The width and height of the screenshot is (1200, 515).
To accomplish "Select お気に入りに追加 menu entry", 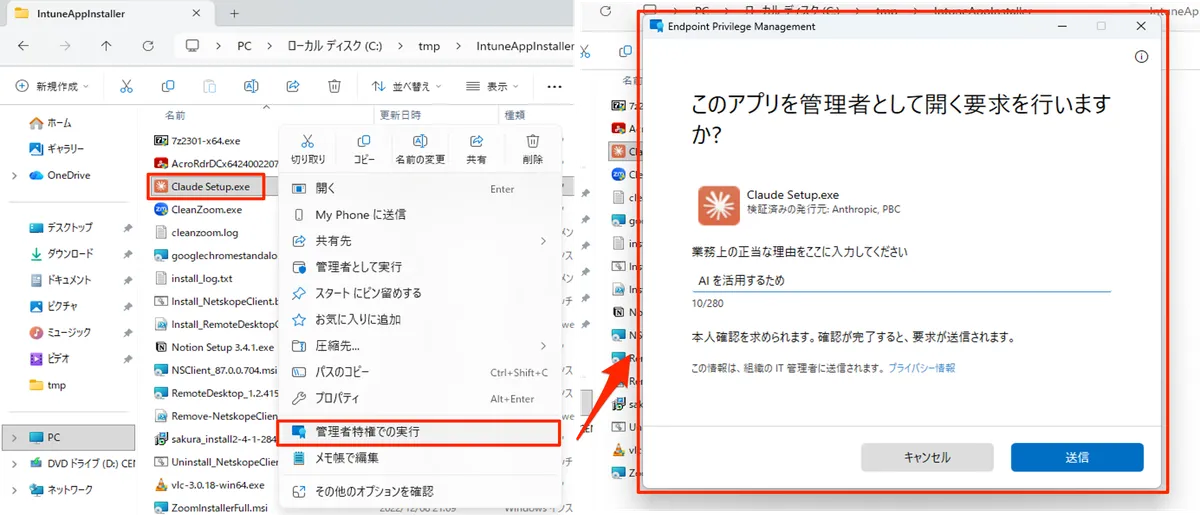I will tap(418, 320).
